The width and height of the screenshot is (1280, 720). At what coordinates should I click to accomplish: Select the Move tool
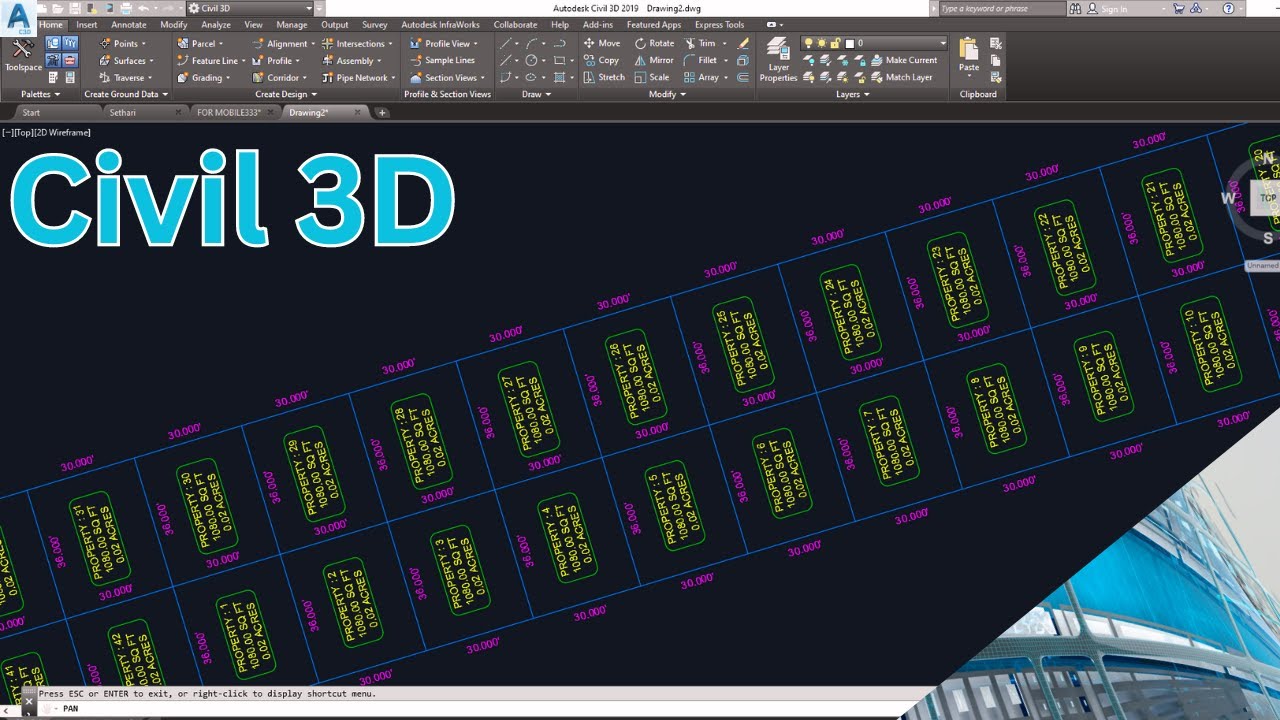tap(602, 44)
